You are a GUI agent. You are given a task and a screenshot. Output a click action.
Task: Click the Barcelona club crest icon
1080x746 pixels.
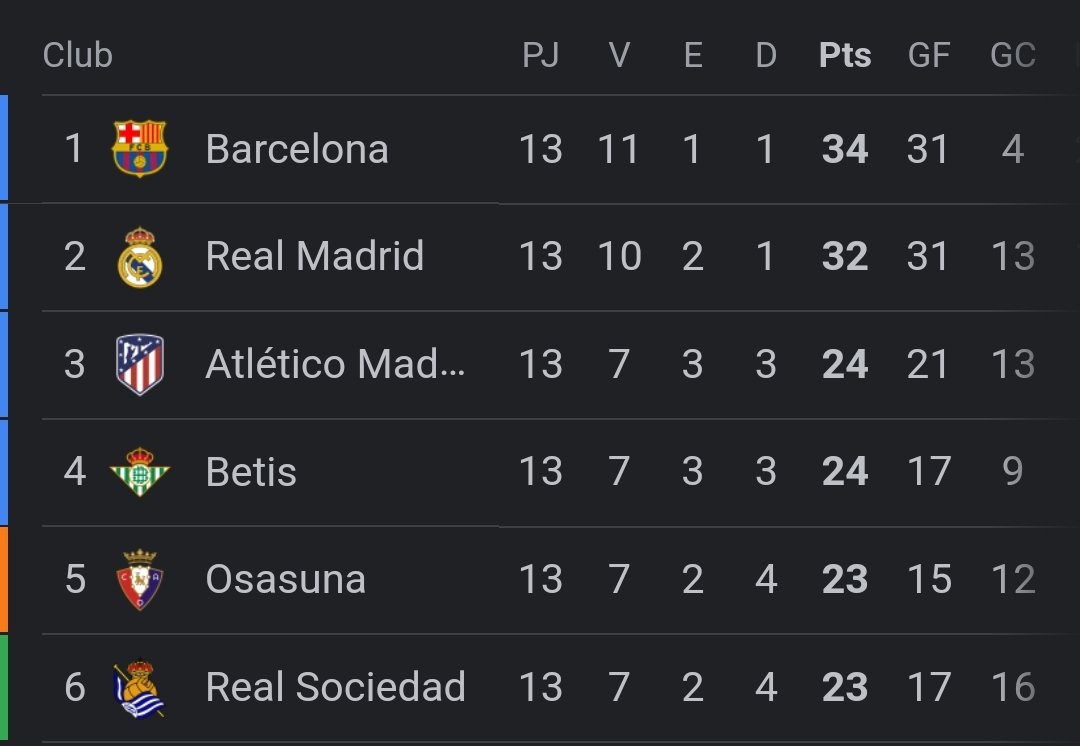(140, 149)
